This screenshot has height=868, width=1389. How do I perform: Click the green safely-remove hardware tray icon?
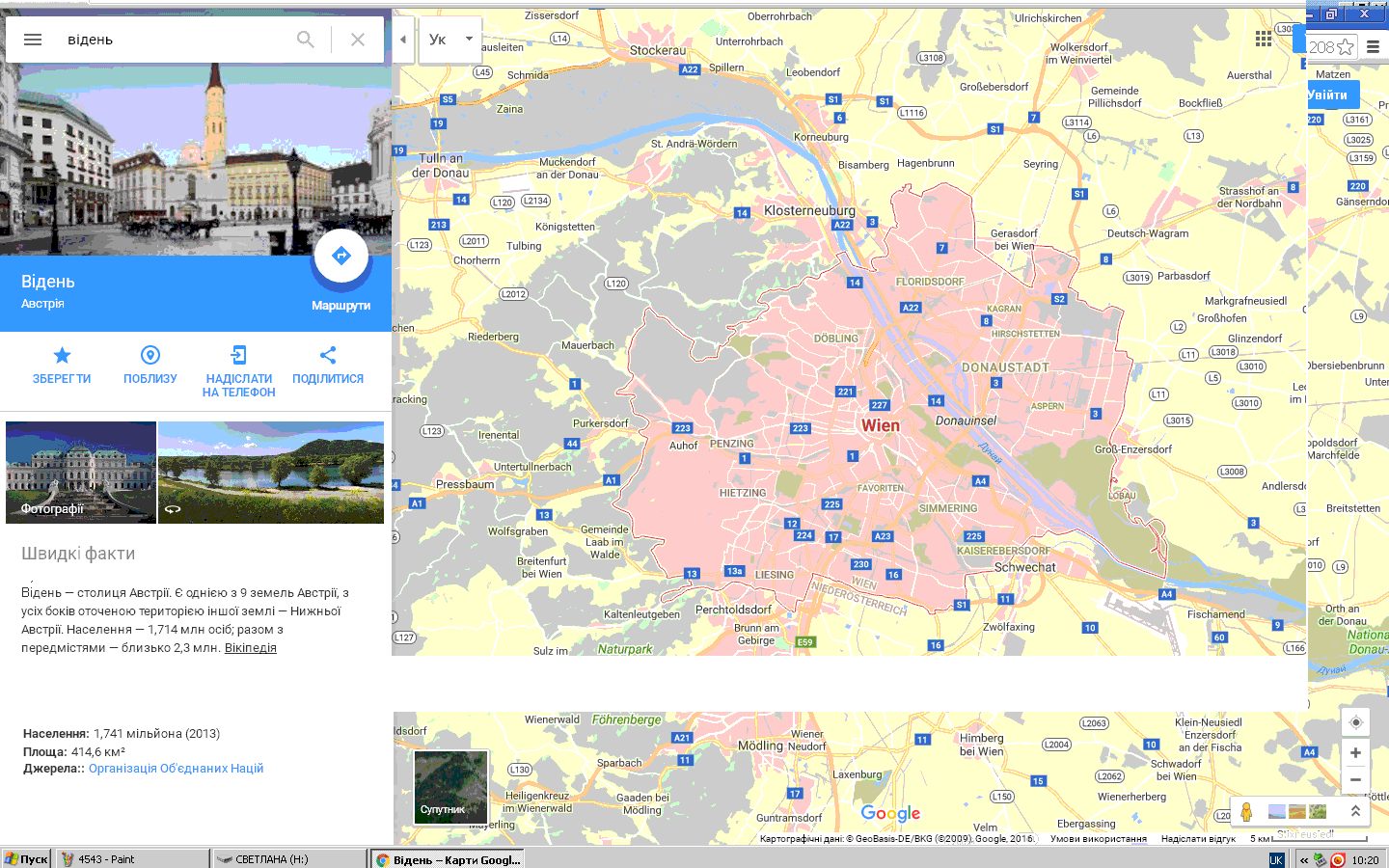tap(1321, 859)
